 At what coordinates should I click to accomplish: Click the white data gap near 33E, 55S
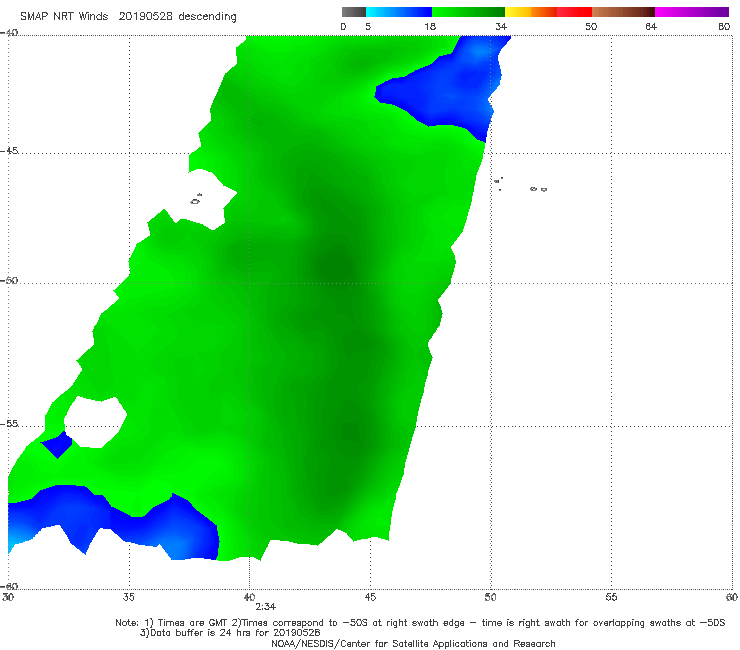pyautogui.click(x=96, y=422)
